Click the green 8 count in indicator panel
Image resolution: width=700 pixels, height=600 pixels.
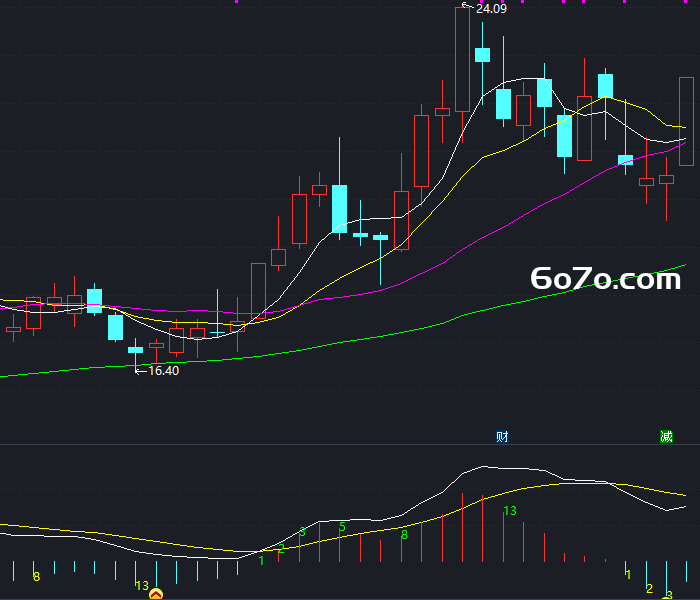[404, 535]
